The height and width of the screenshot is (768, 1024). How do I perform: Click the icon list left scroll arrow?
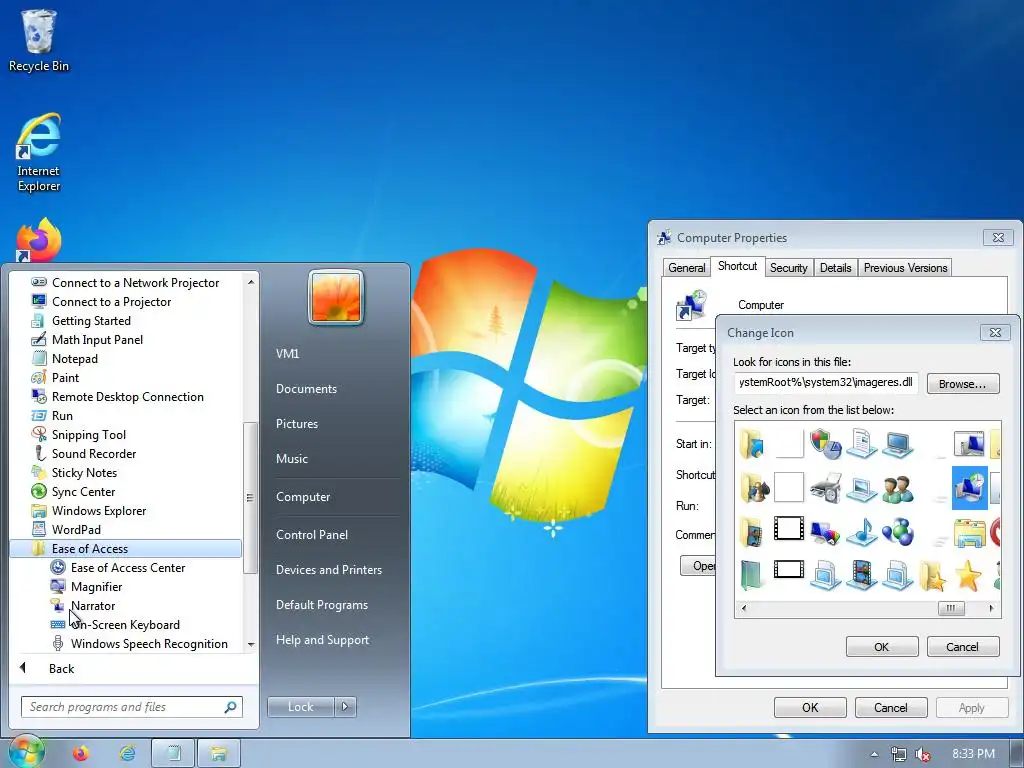[744, 608]
